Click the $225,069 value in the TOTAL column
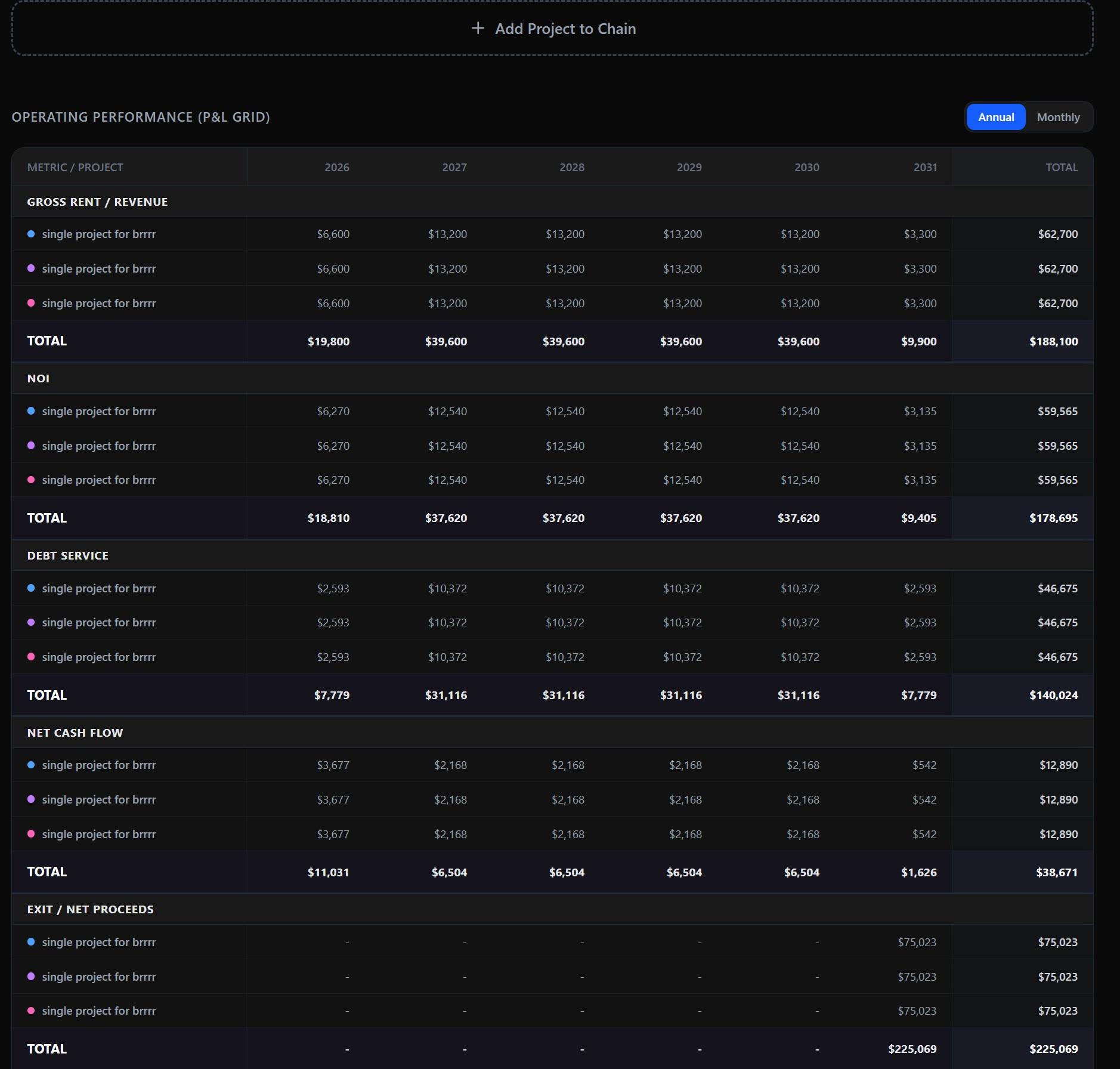This screenshot has height=1069, width=1120. (1053, 1049)
